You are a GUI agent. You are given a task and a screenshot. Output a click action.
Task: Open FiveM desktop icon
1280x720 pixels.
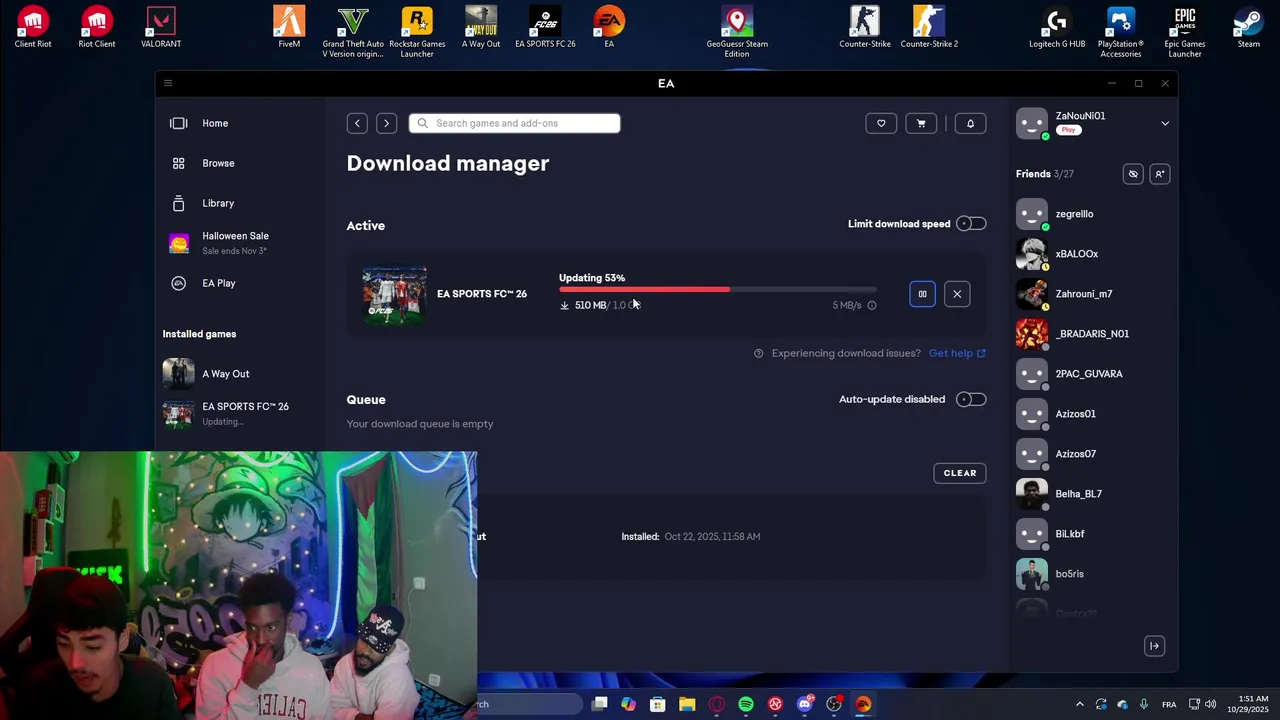point(289,28)
